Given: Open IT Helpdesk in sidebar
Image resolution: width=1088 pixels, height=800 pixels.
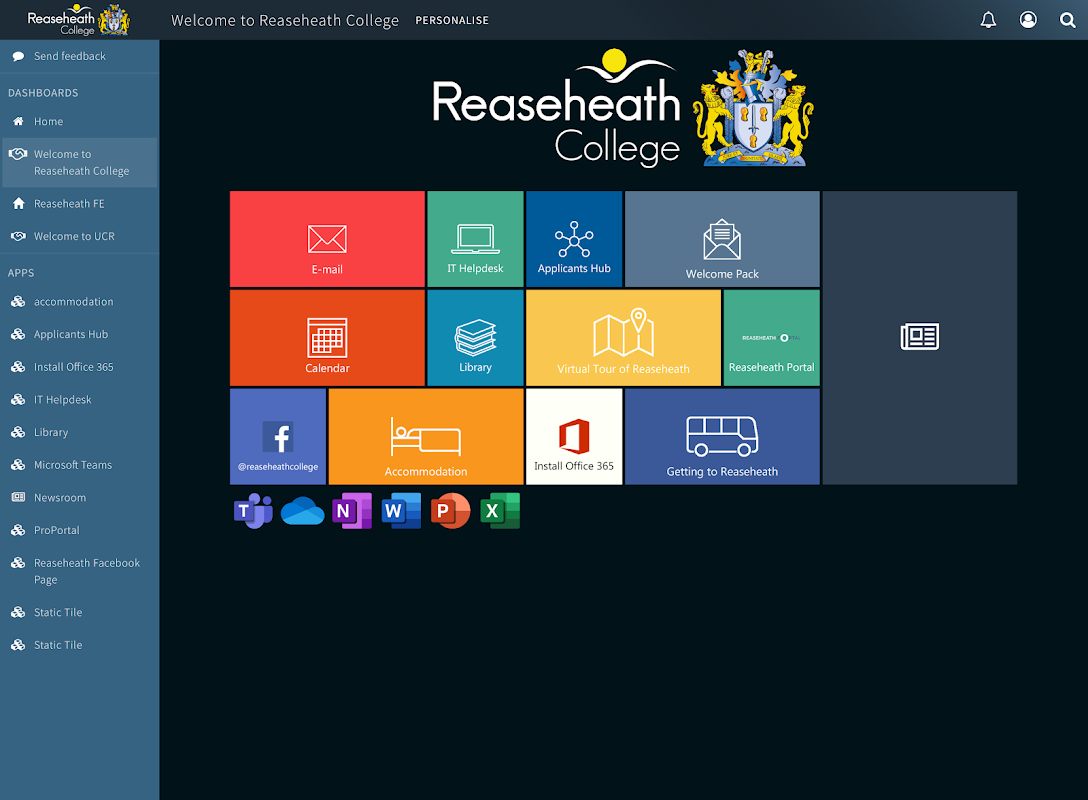Looking at the screenshot, I should (x=79, y=400).
